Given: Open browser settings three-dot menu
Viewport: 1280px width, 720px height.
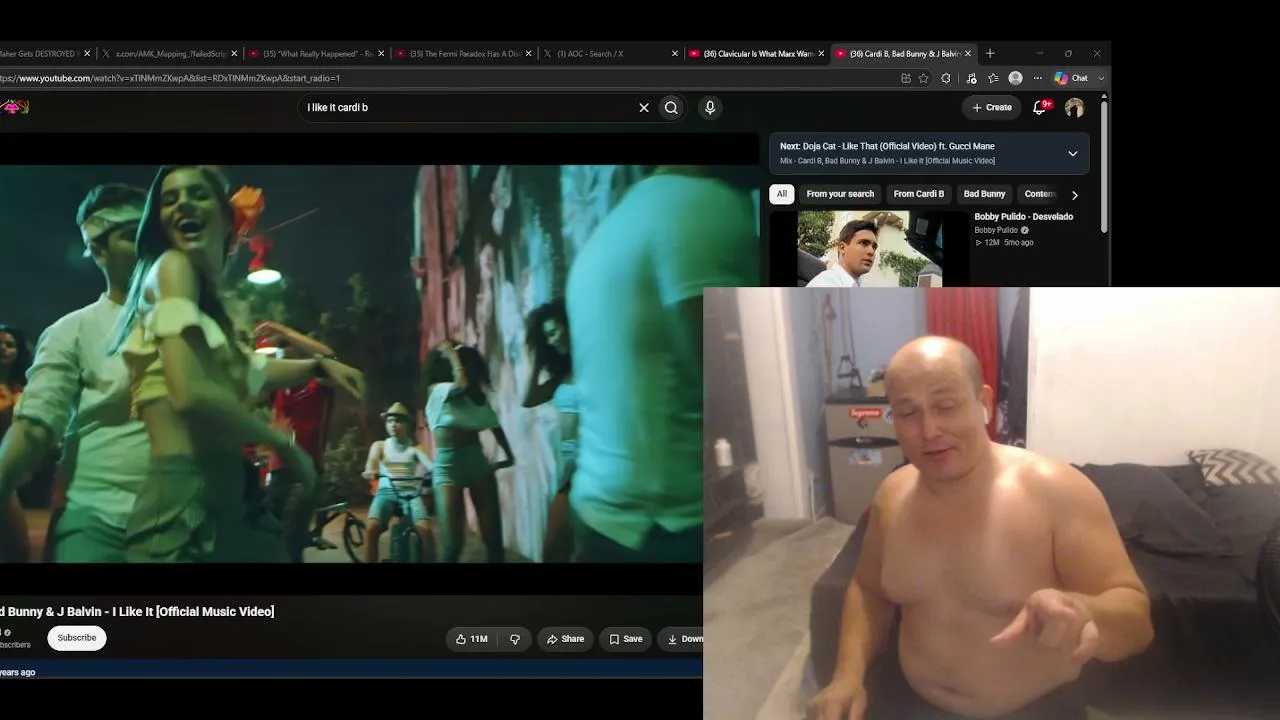Looking at the screenshot, I should pyautogui.click(x=1037, y=78).
